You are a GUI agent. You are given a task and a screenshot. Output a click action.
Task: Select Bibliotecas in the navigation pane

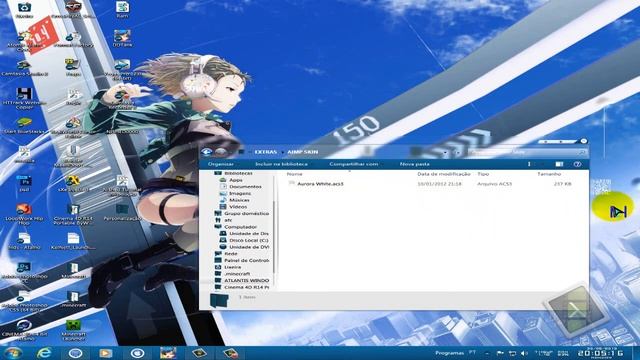click(x=238, y=173)
